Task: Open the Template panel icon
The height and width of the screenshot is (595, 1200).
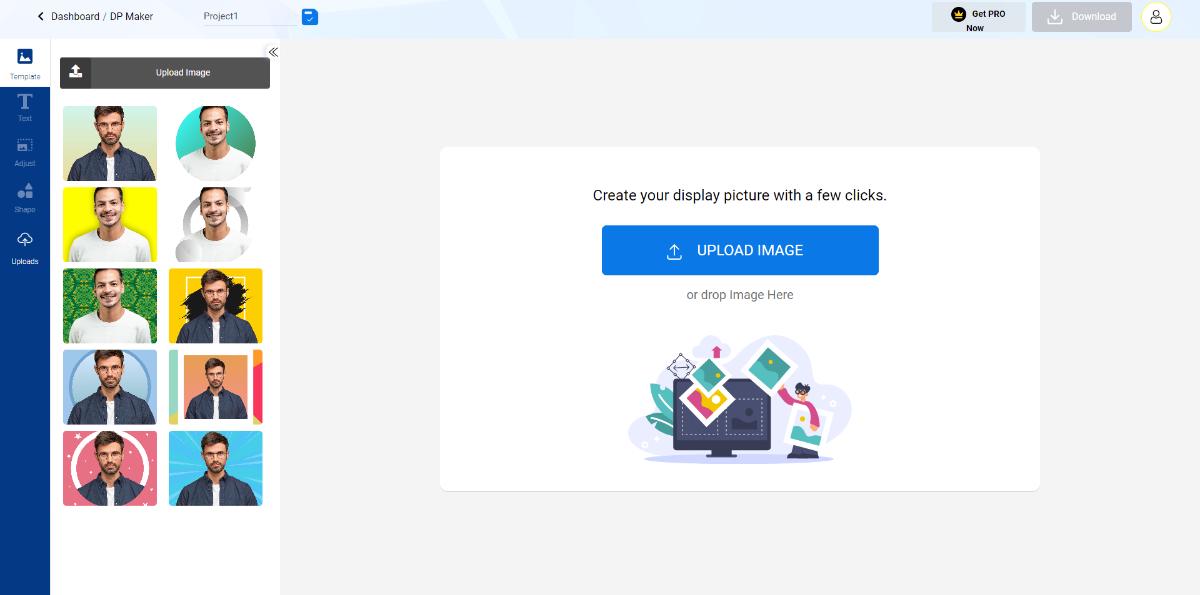Action: click(x=25, y=58)
